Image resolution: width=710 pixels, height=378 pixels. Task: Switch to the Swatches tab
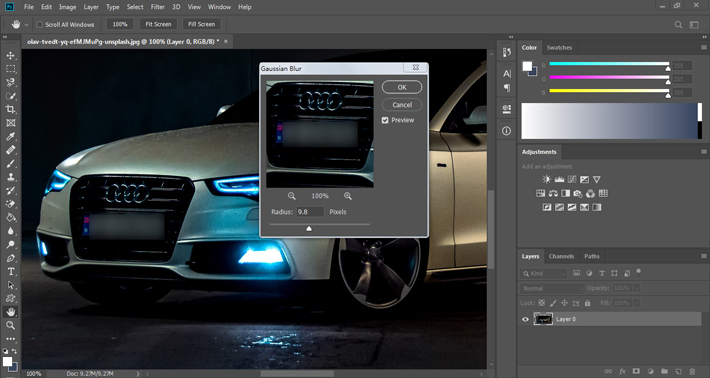(559, 48)
